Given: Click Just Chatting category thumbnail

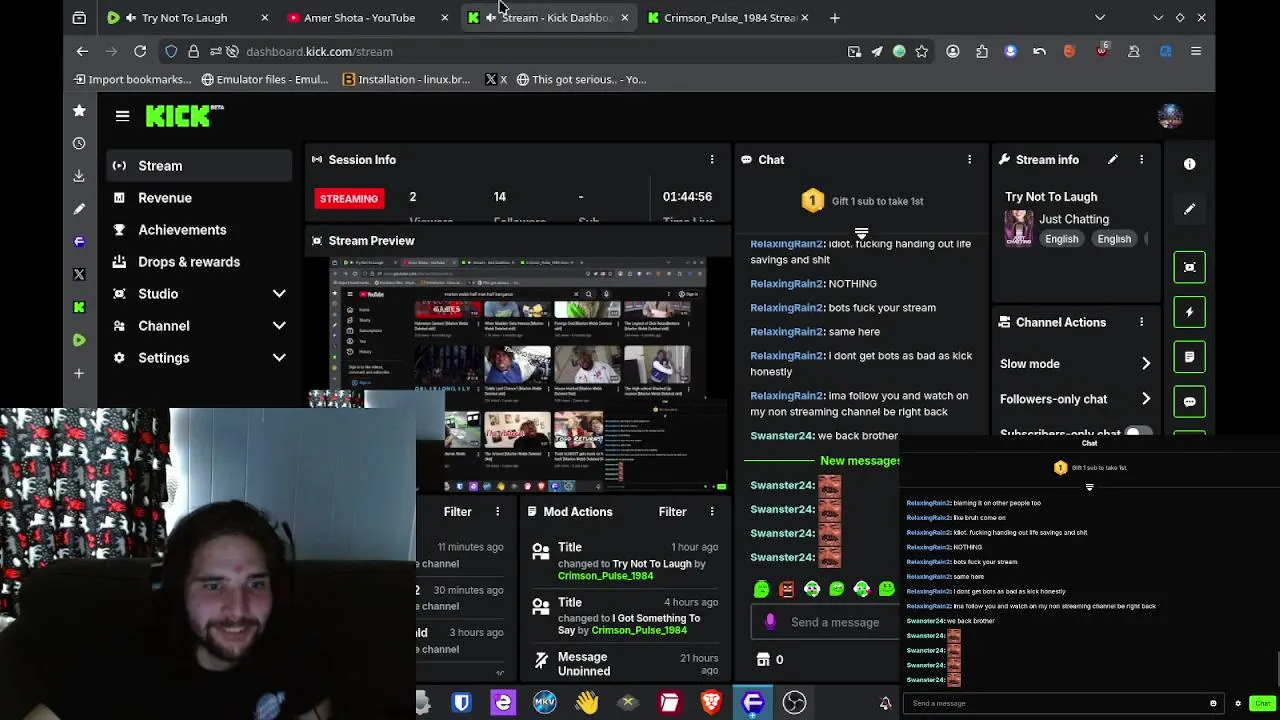Looking at the screenshot, I should point(1019,229).
